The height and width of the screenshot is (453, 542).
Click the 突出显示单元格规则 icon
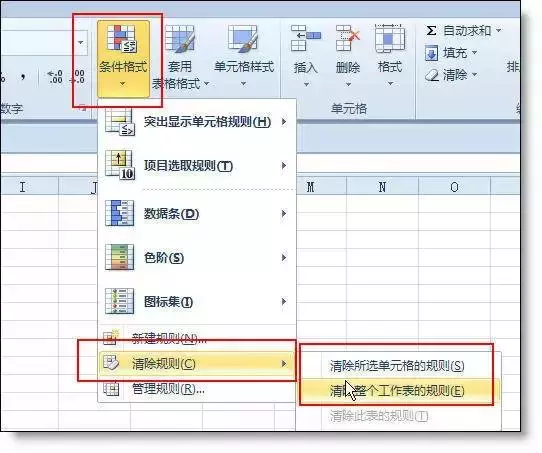pos(120,122)
